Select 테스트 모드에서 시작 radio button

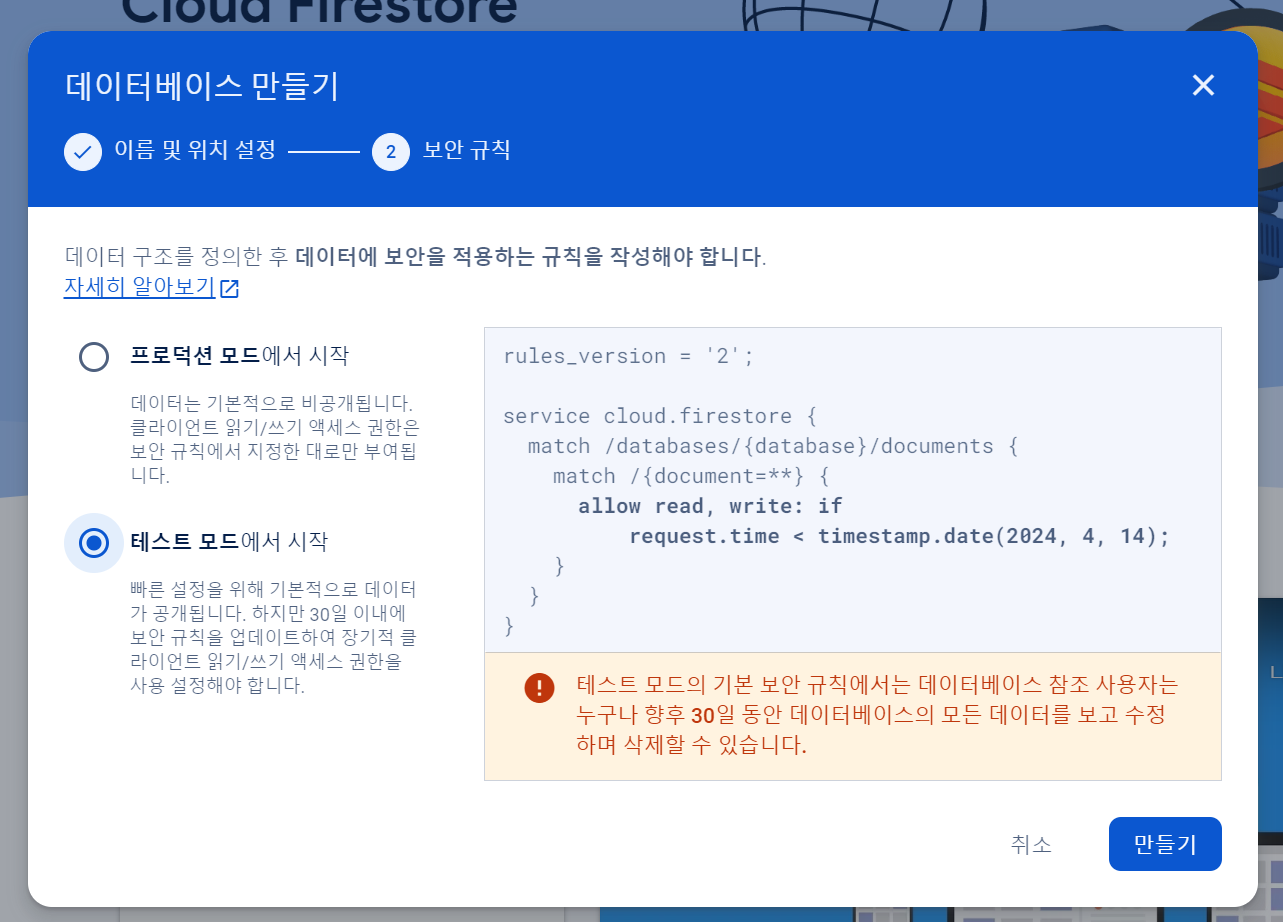[94, 543]
